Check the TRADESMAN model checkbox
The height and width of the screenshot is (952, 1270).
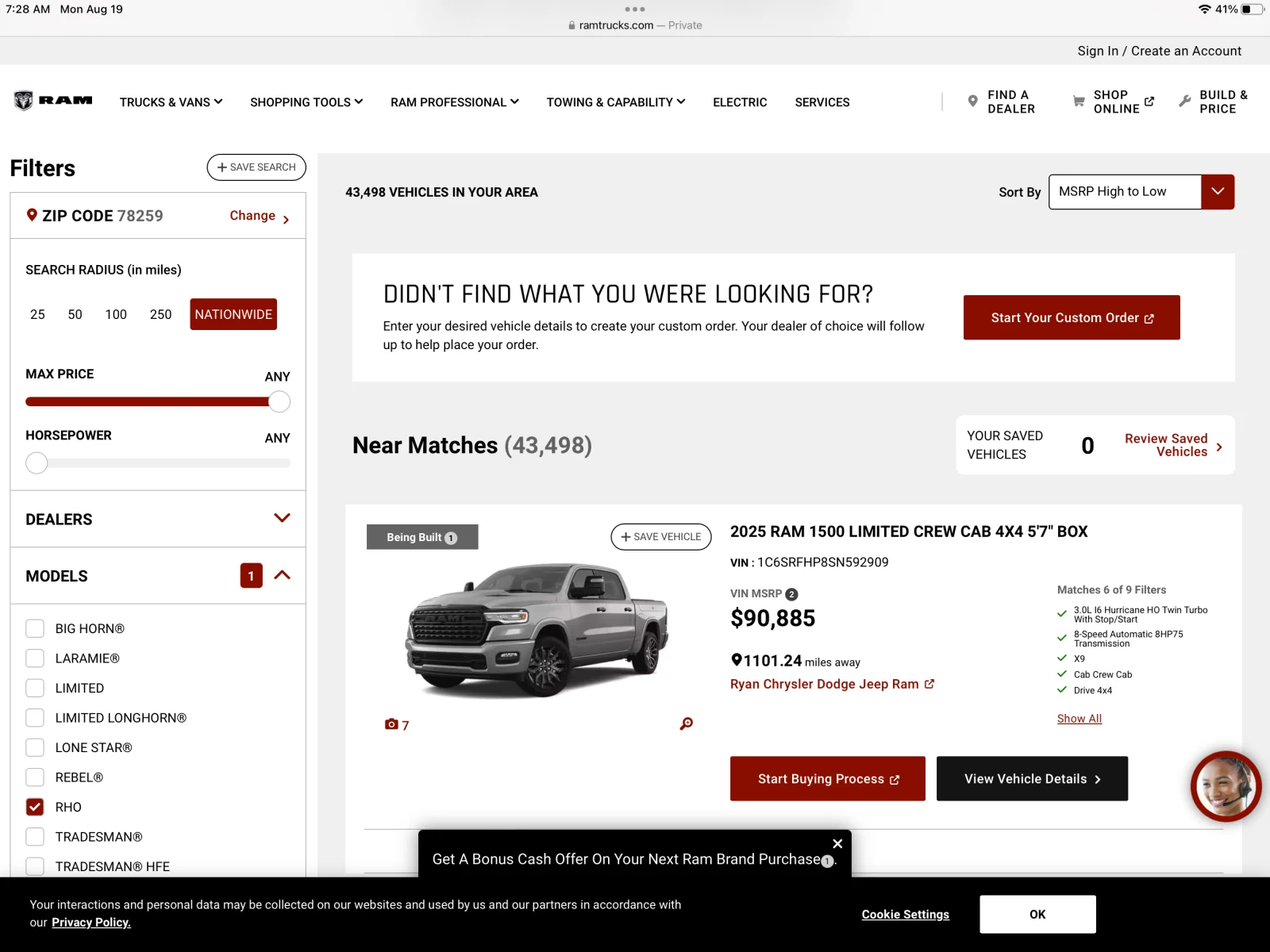click(x=35, y=837)
